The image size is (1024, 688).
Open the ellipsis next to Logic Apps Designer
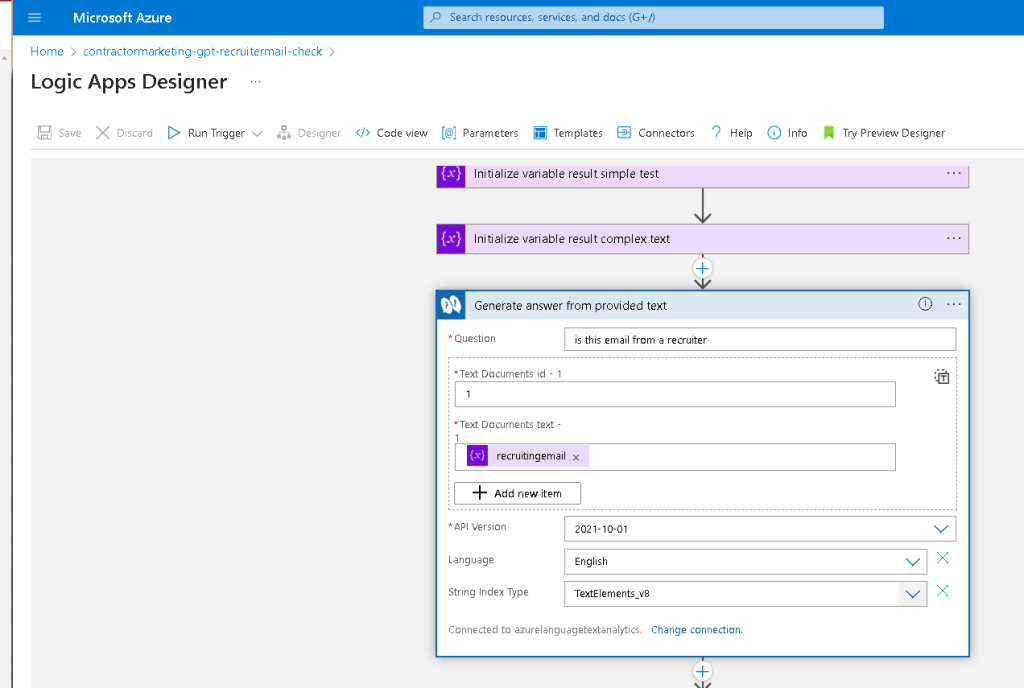(255, 82)
